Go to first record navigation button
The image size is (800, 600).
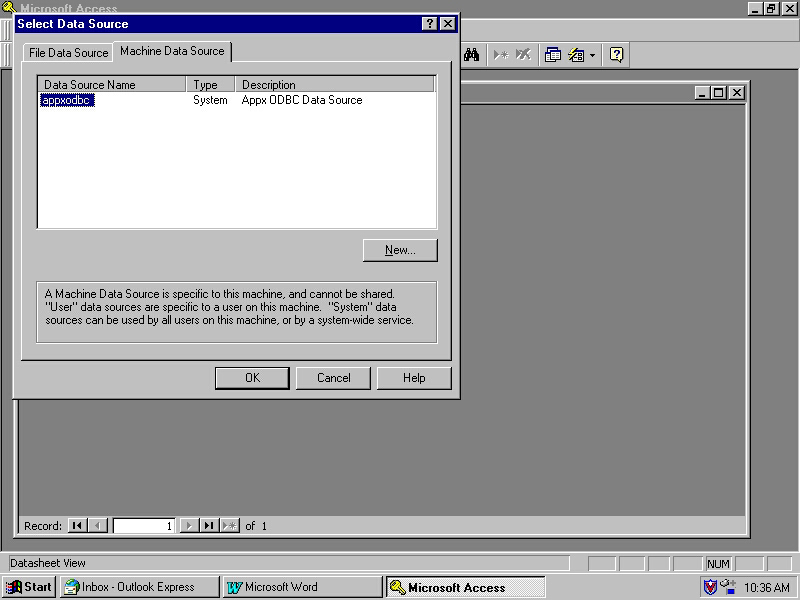[77, 526]
